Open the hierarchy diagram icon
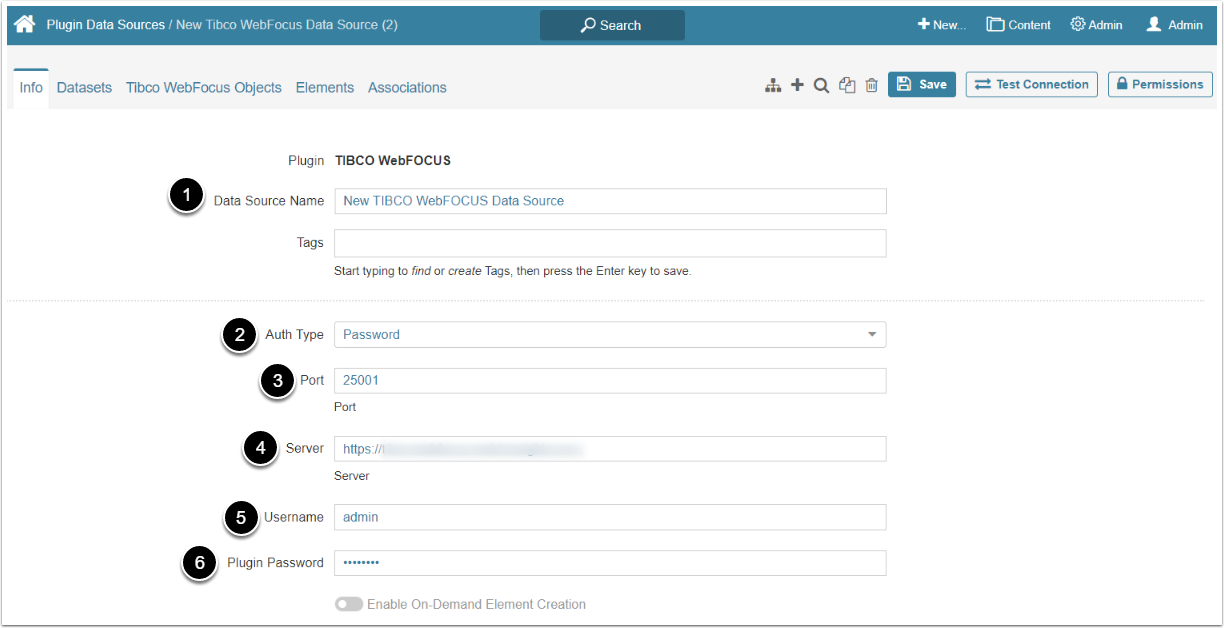The image size is (1224, 628). coord(773,86)
